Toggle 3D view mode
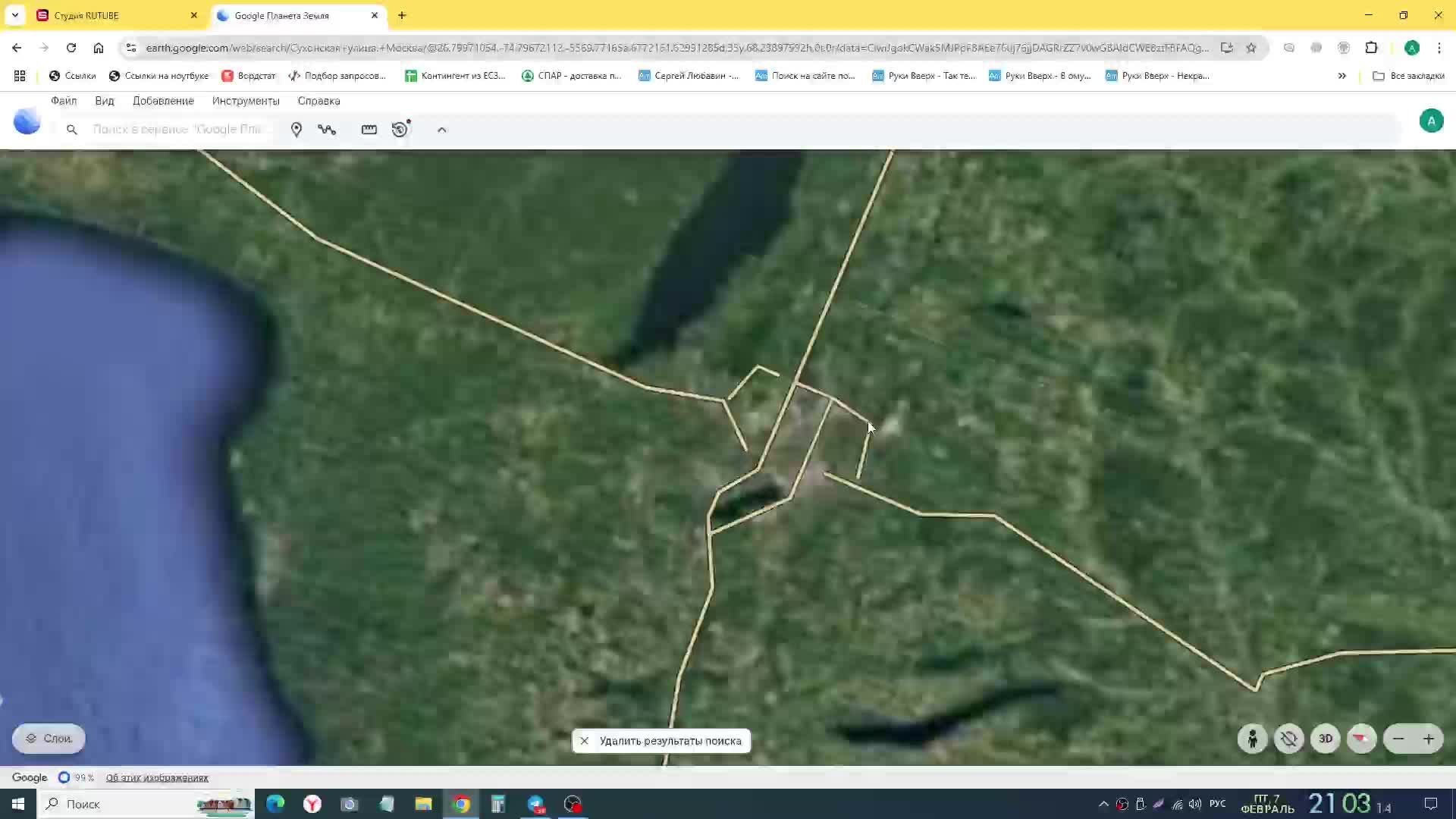This screenshot has width=1456, height=819. pyautogui.click(x=1326, y=739)
